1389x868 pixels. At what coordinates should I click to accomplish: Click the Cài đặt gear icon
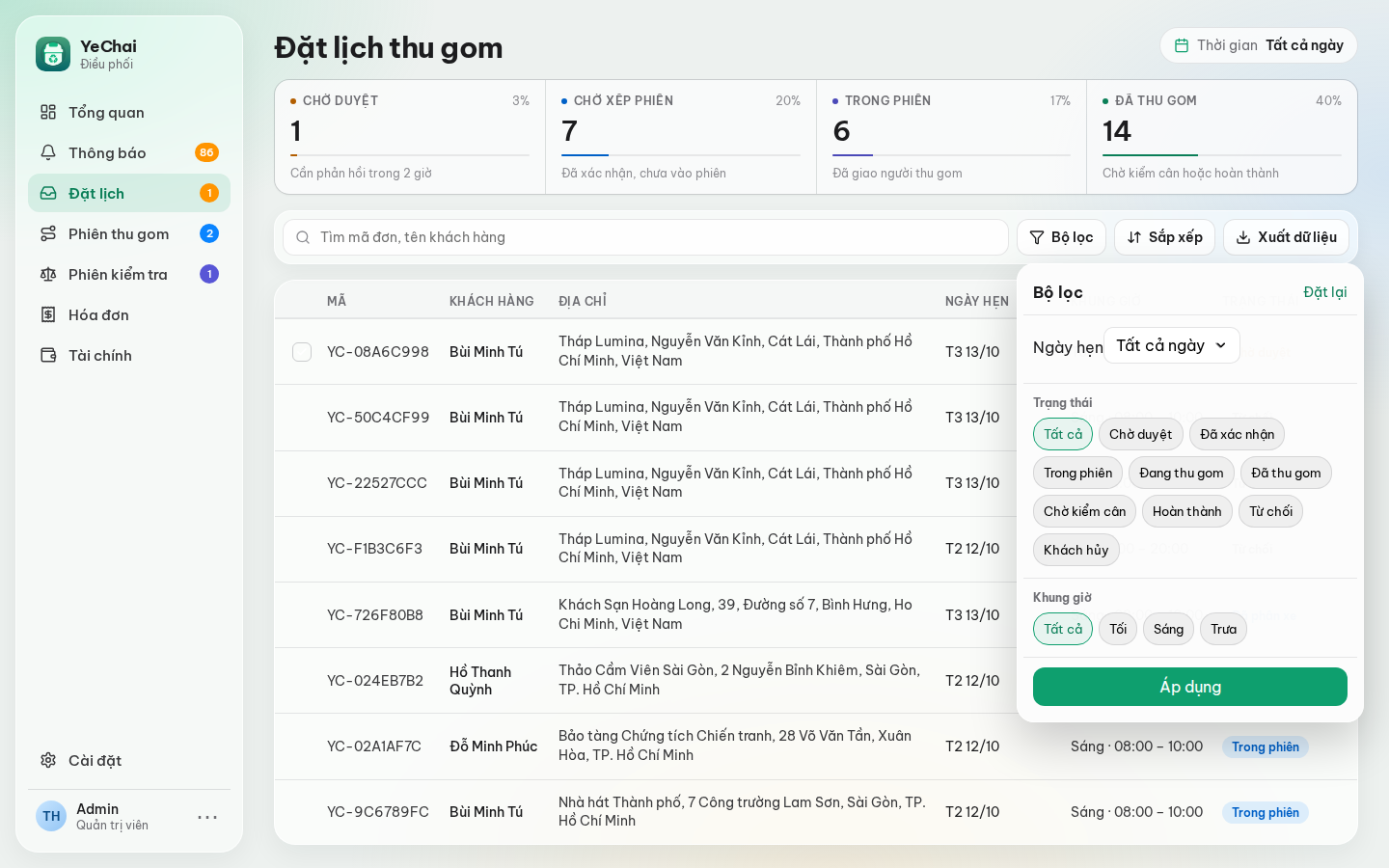click(x=48, y=760)
